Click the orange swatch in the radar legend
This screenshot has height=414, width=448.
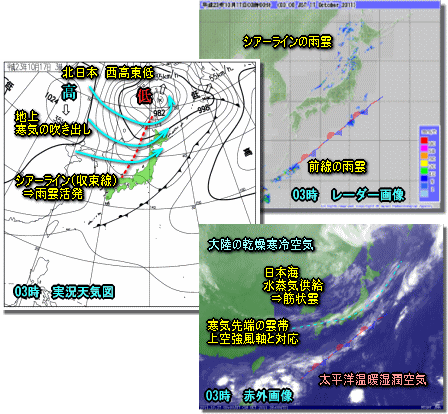pyautogui.click(x=425, y=155)
